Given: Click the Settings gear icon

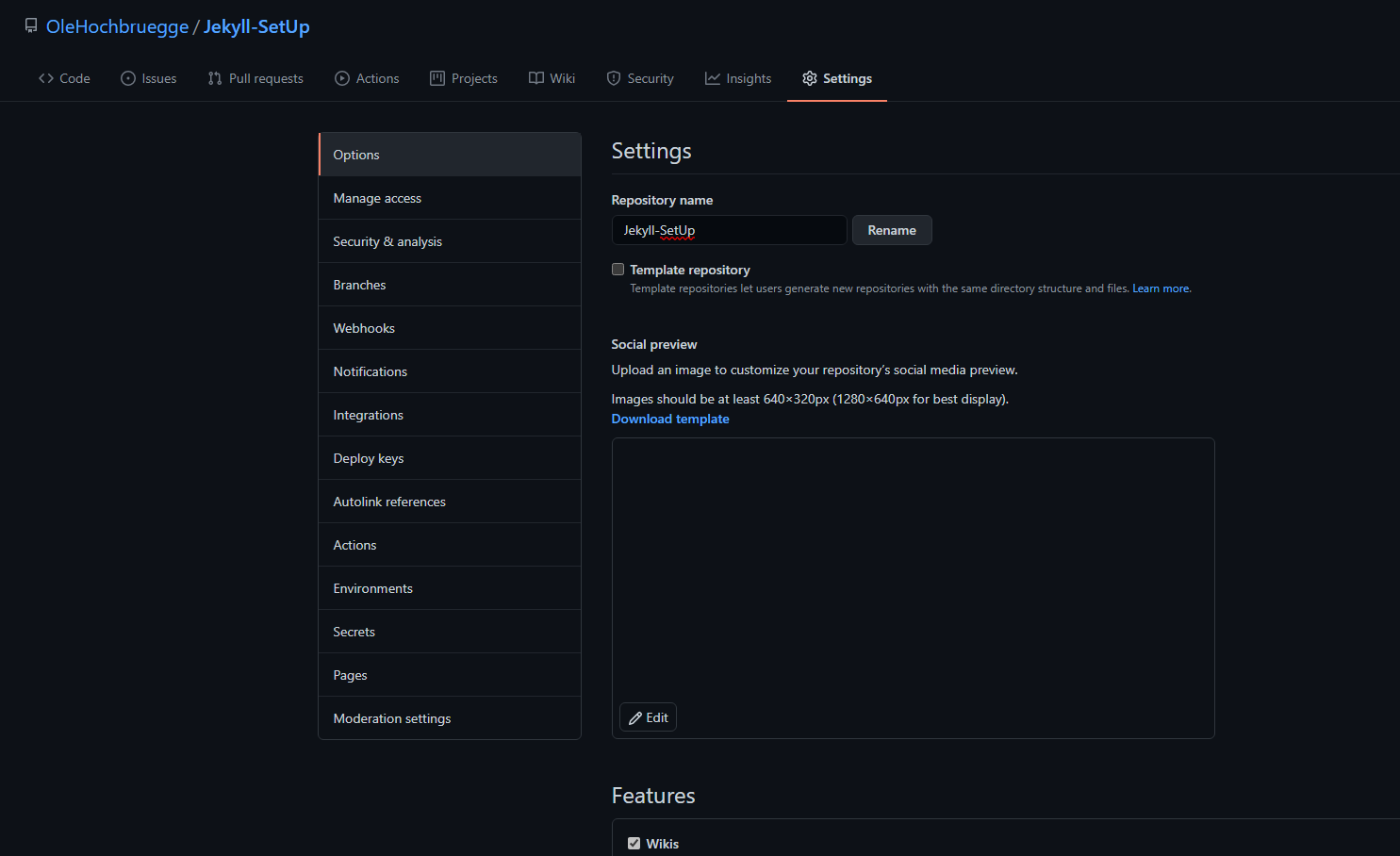Looking at the screenshot, I should click(810, 78).
